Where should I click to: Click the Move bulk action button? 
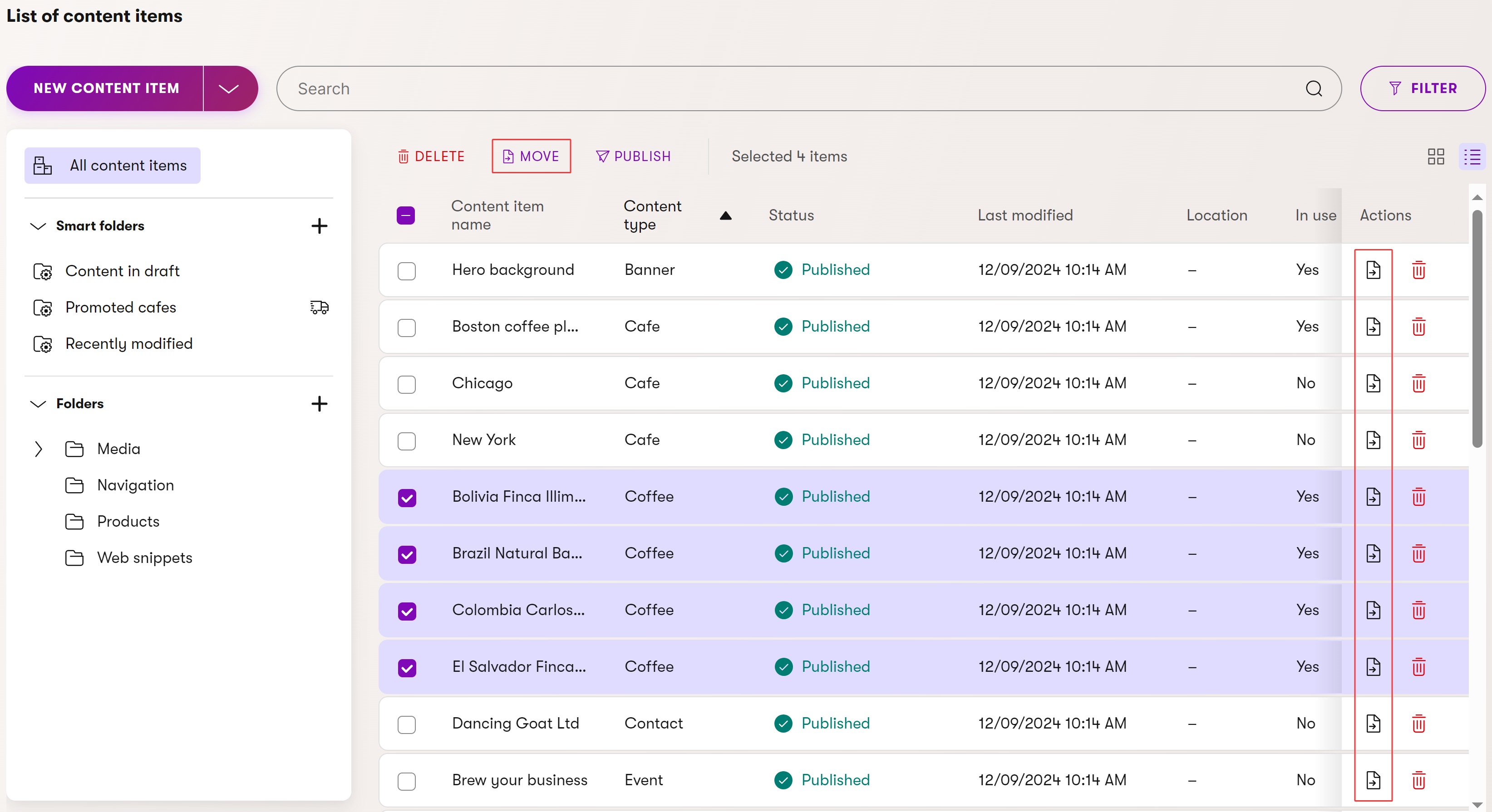pyautogui.click(x=531, y=156)
